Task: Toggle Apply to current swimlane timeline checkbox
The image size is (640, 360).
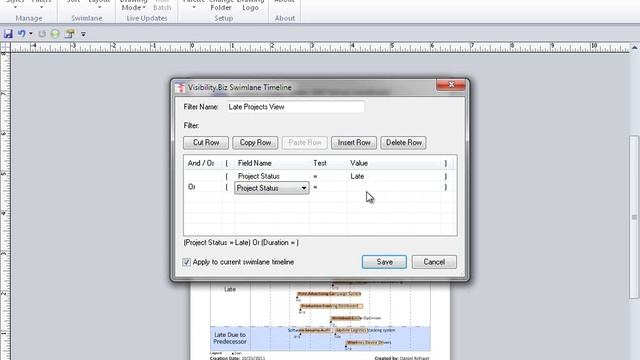Action: pyautogui.click(x=187, y=262)
